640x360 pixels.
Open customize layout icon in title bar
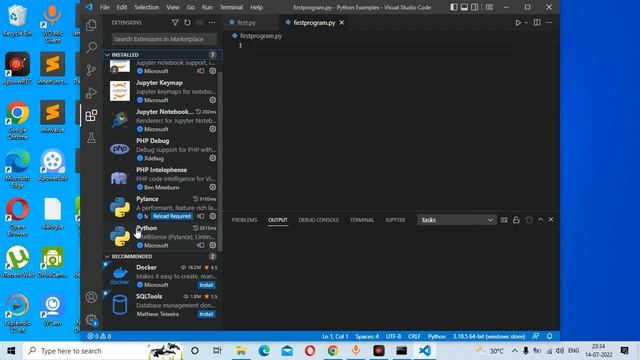pyautogui.click(x=489, y=7)
